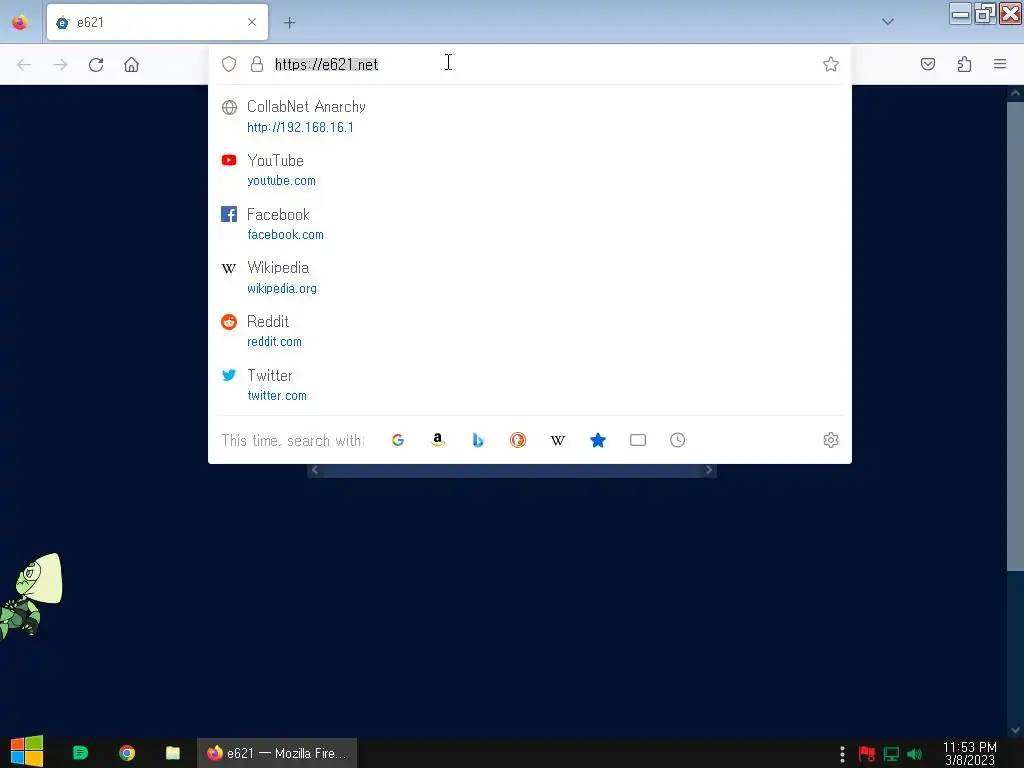Choose Facebook suggestion in dropdown
1024x768 pixels.
tap(530, 224)
